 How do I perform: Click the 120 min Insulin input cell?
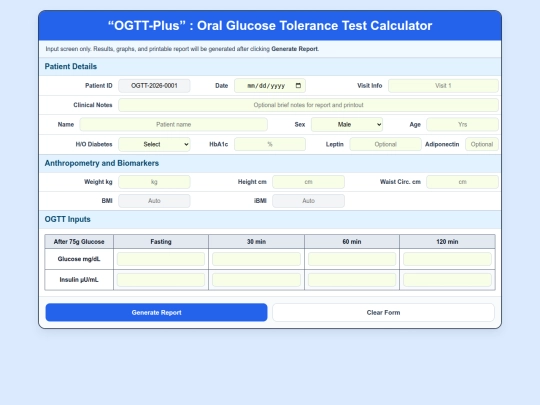(447, 280)
